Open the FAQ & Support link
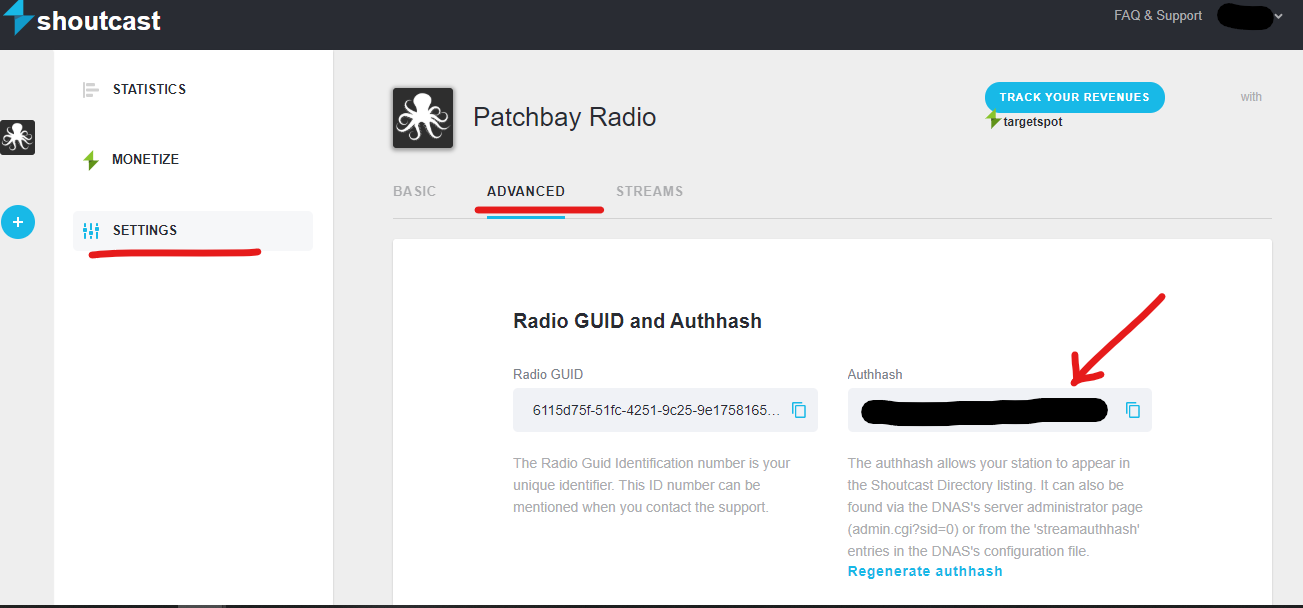1303x608 pixels. [1158, 16]
